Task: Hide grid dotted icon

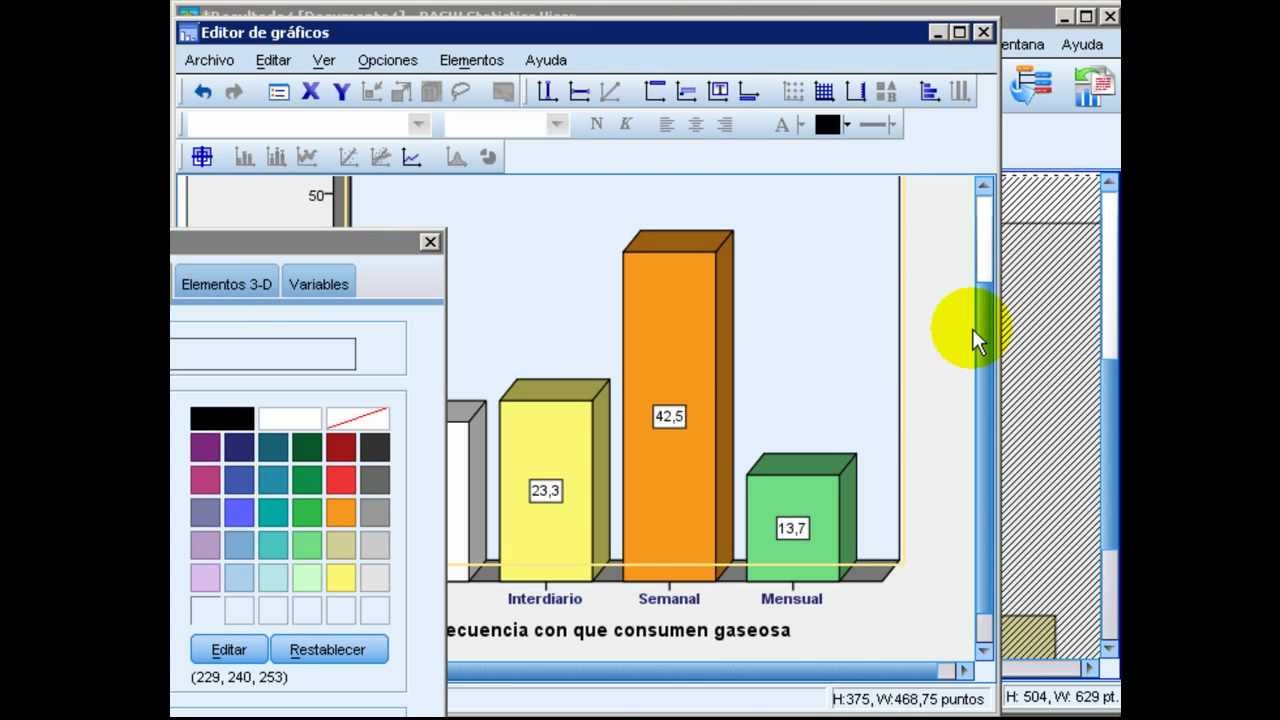Action: 793,92
